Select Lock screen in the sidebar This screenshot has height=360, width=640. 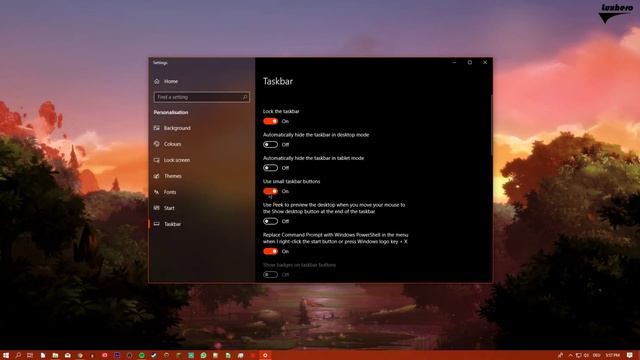pyautogui.click(x=172, y=160)
